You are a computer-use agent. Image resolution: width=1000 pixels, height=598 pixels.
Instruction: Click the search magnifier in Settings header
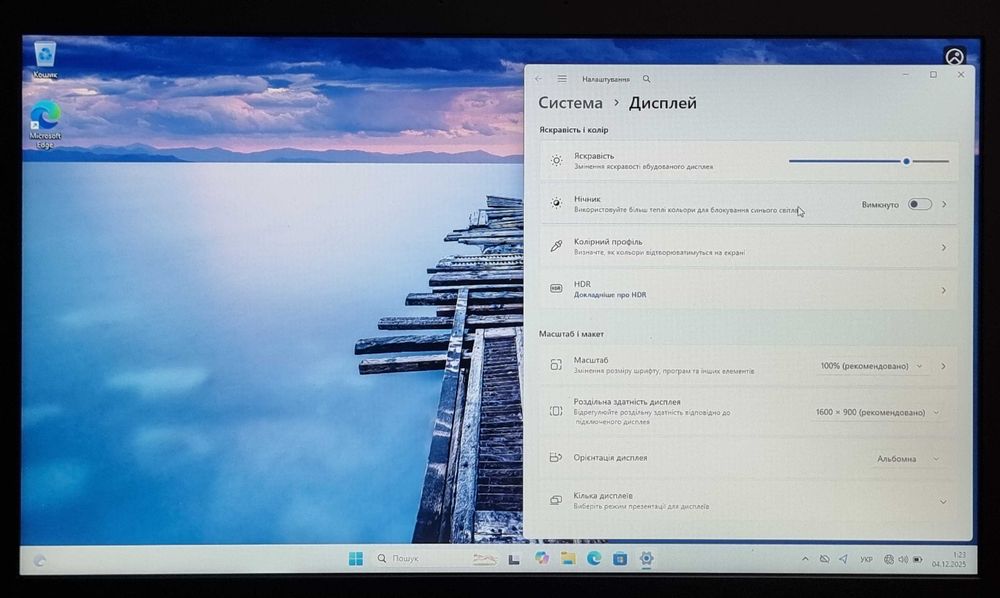tap(647, 79)
